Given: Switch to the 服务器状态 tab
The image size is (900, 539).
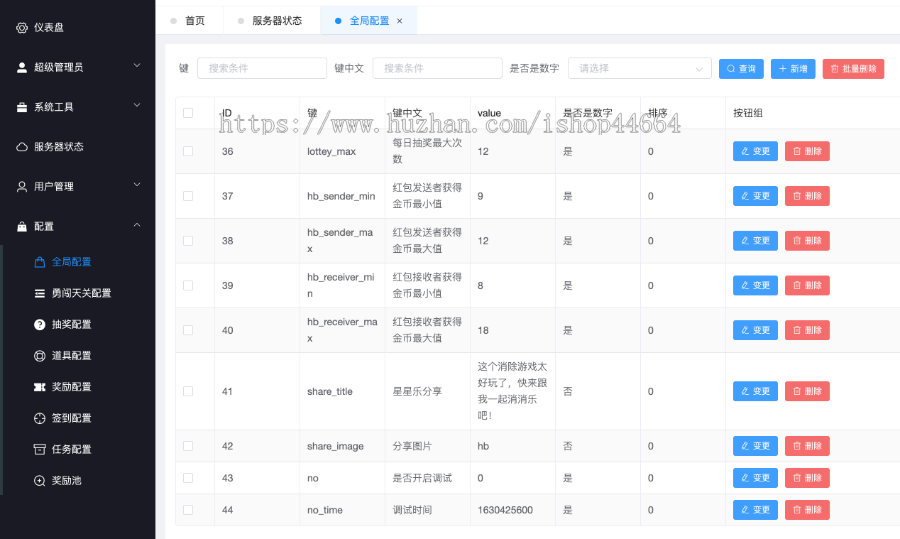Looking at the screenshot, I should 270,21.
